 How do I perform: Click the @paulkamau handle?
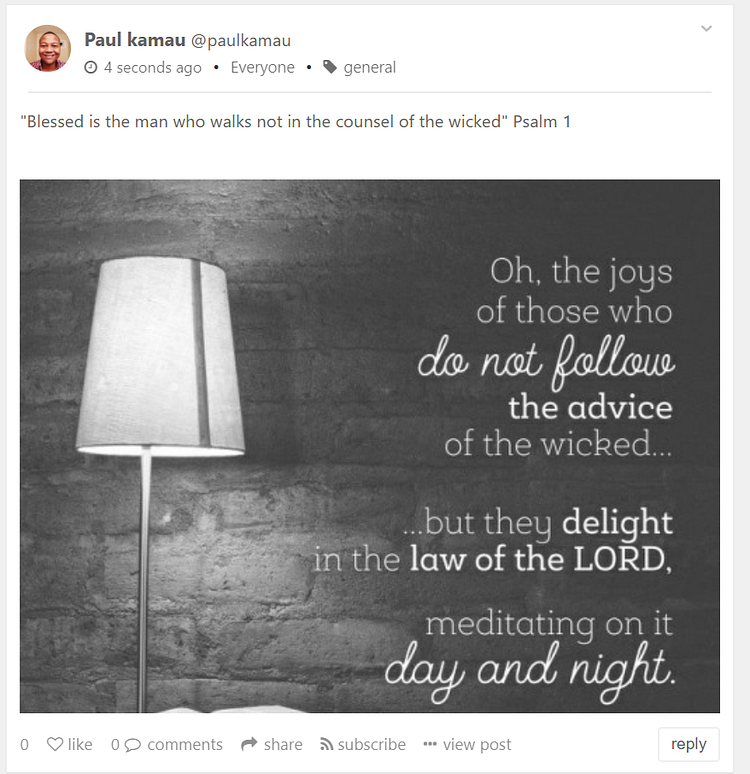pos(241,41)
